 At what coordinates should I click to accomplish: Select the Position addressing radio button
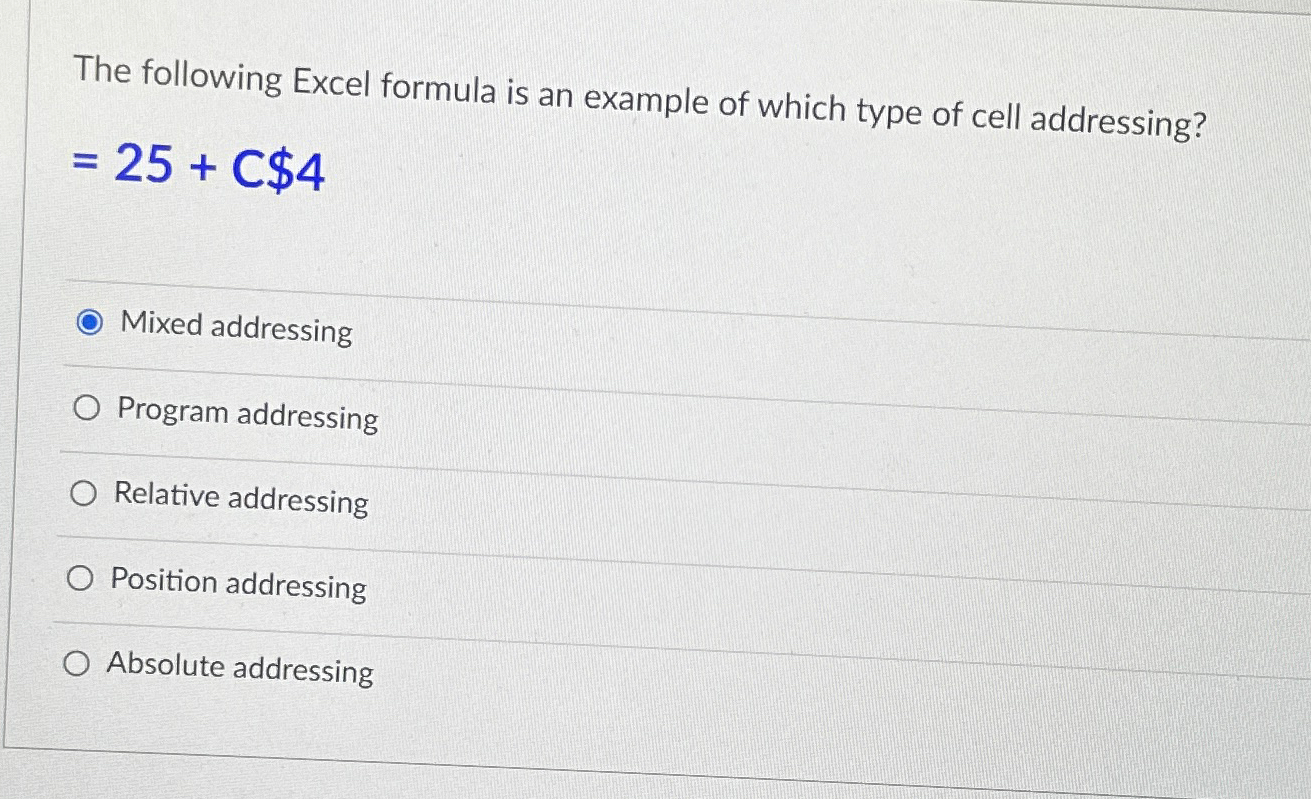(79, 578)
